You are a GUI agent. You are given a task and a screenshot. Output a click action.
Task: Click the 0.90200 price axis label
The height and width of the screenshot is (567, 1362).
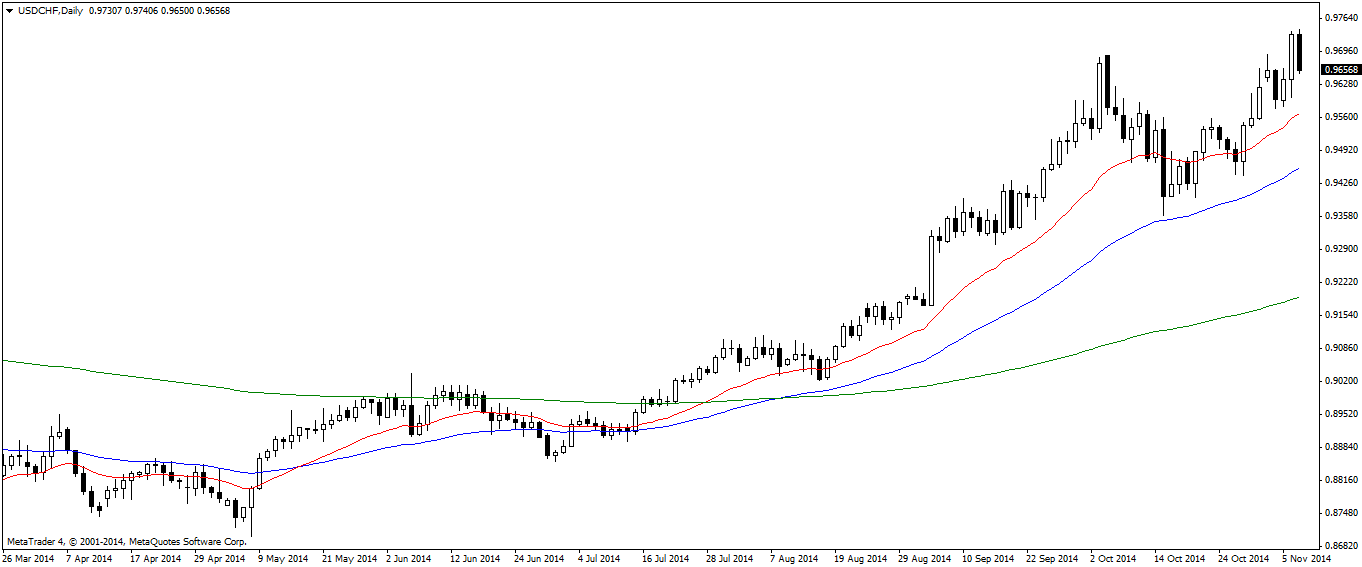click(x=1342, y=381)
